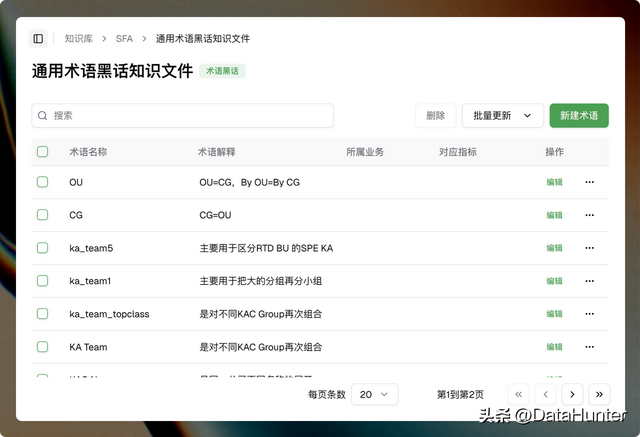This screenshot has width=640, height=437.
Task: Edit the ka_team1 term
Action: tap(554, 281)
